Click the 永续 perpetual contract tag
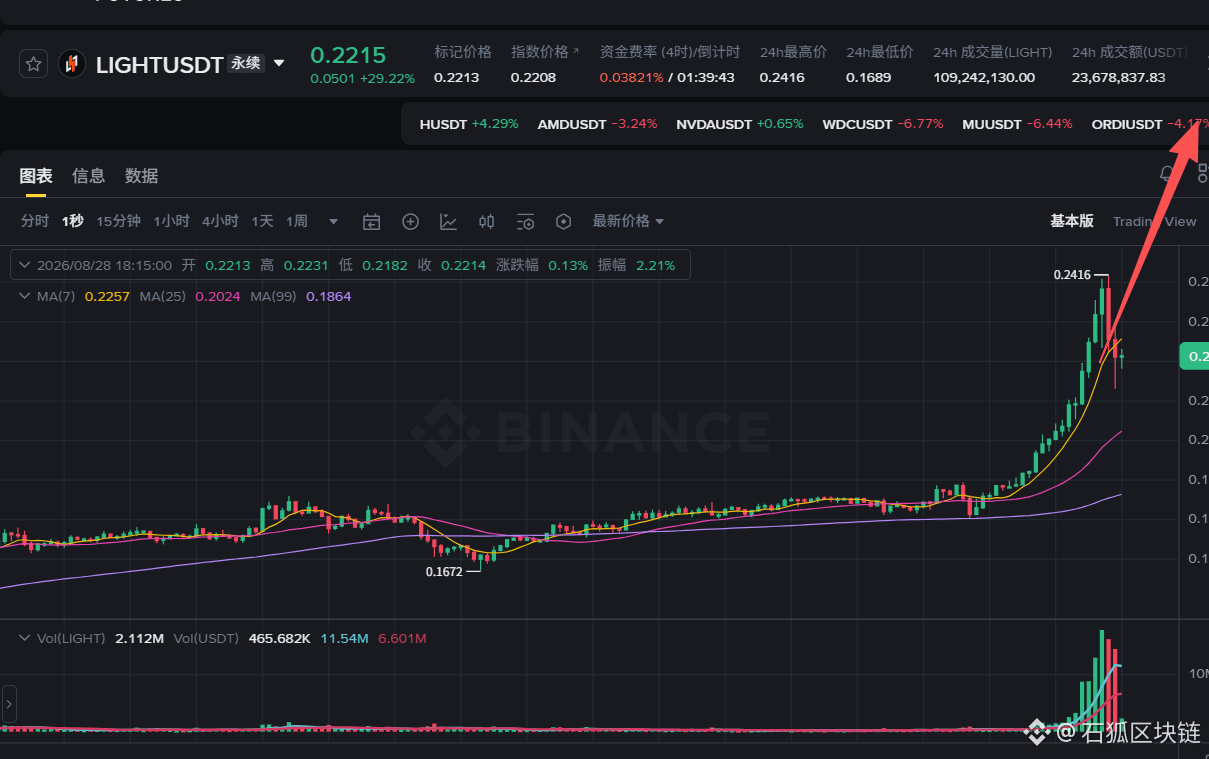Image resolution: width=1209 pixels, height=759 pixels. coord(245,63)
